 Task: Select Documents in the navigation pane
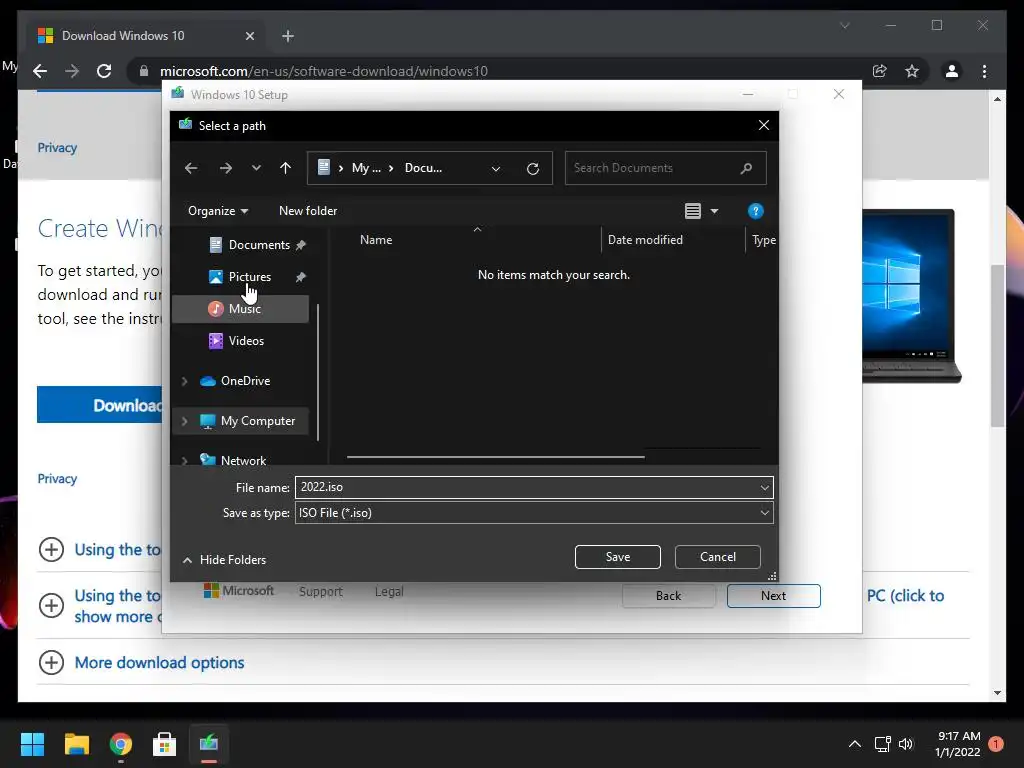[x=259, y=245]
